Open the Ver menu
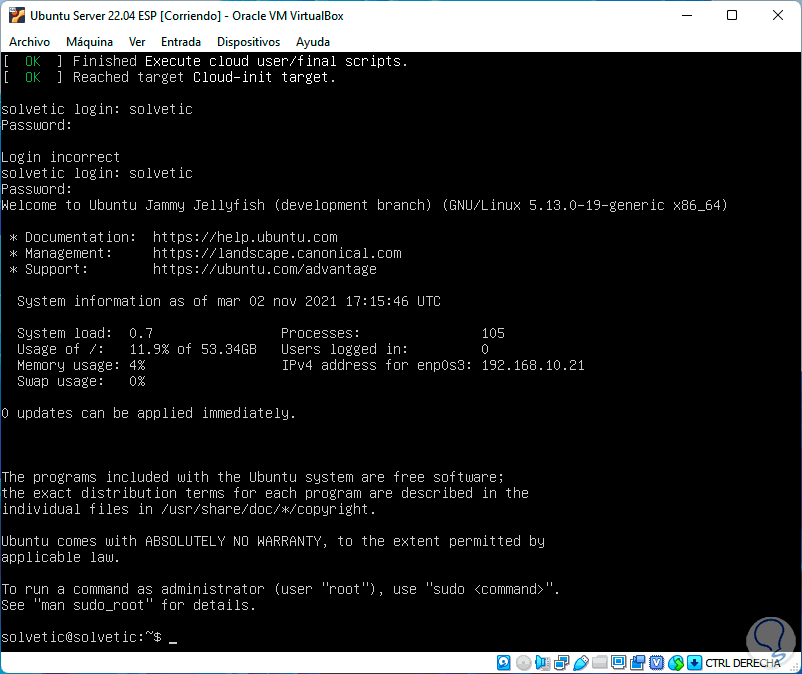This screenshot has height=674, width=802. point(137,42)
